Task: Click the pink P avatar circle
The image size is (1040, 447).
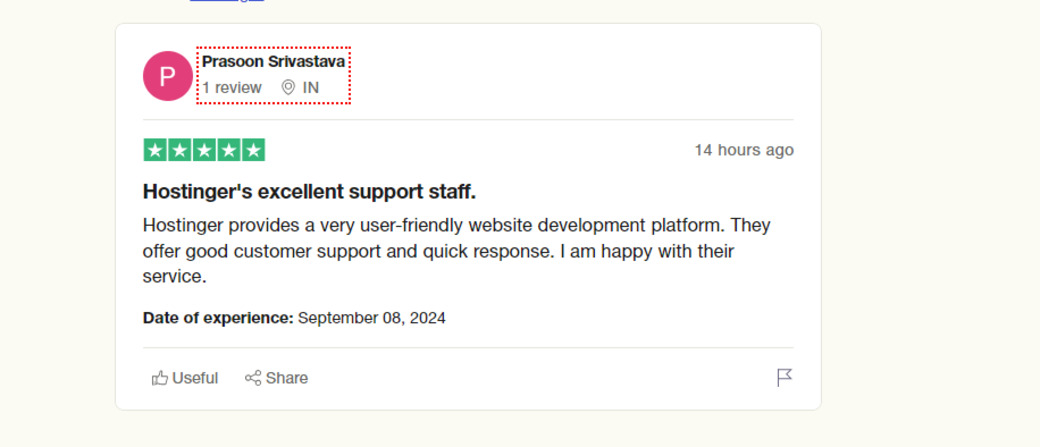Action: 168,76
